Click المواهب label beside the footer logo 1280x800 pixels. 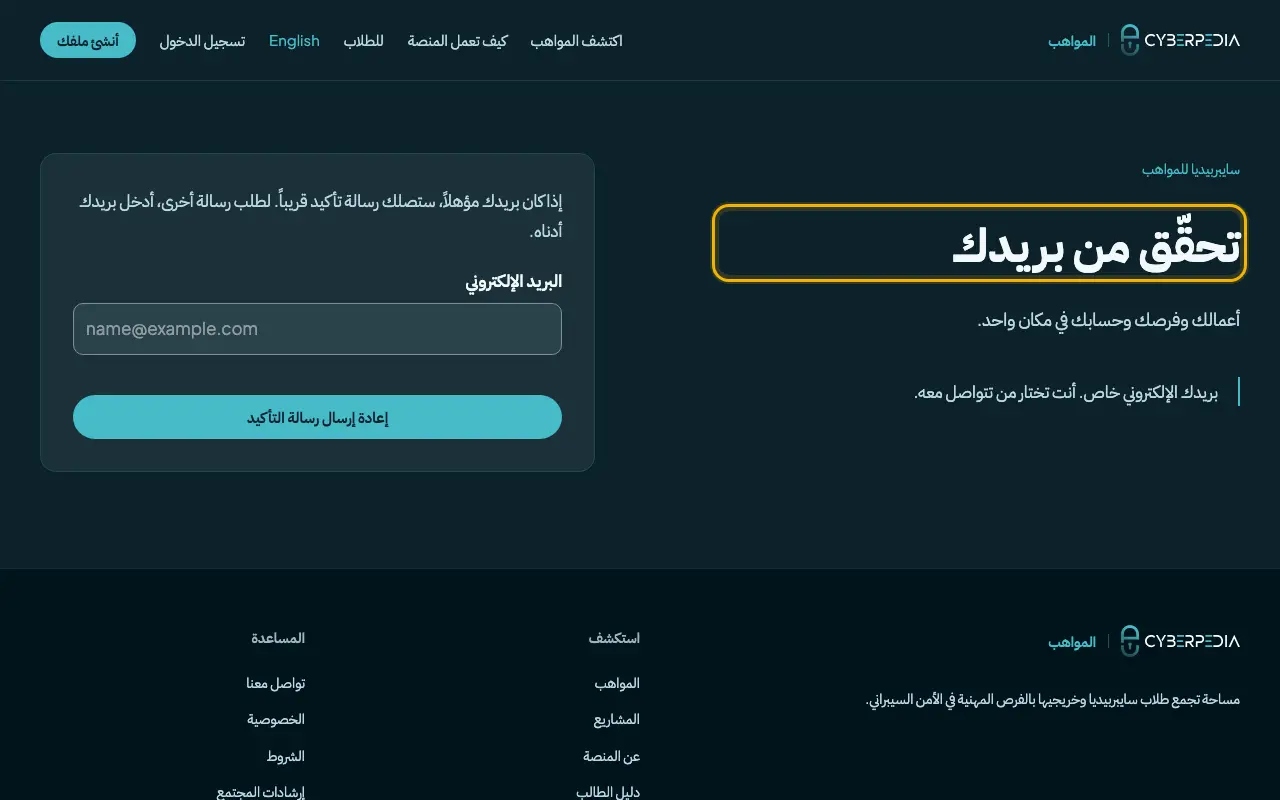click(x=1072, y=642)
